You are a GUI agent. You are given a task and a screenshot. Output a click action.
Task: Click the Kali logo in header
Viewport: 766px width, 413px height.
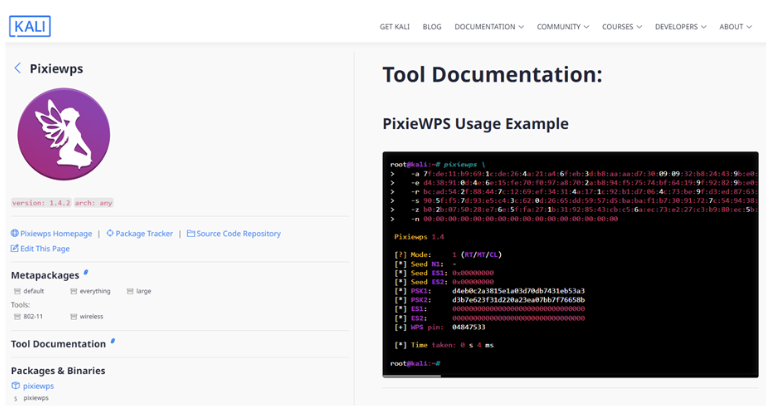point(30,26)
